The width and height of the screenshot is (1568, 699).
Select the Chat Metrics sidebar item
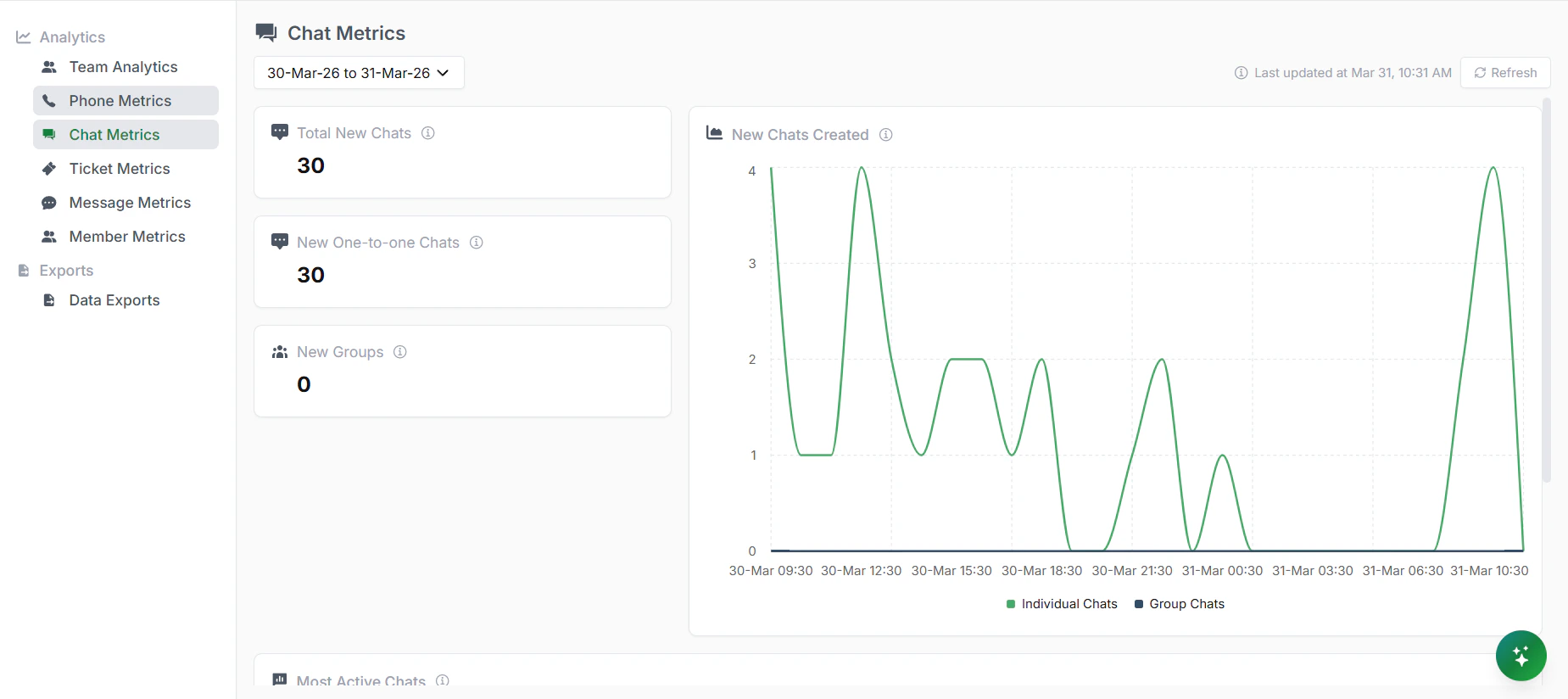pos(126,135)
